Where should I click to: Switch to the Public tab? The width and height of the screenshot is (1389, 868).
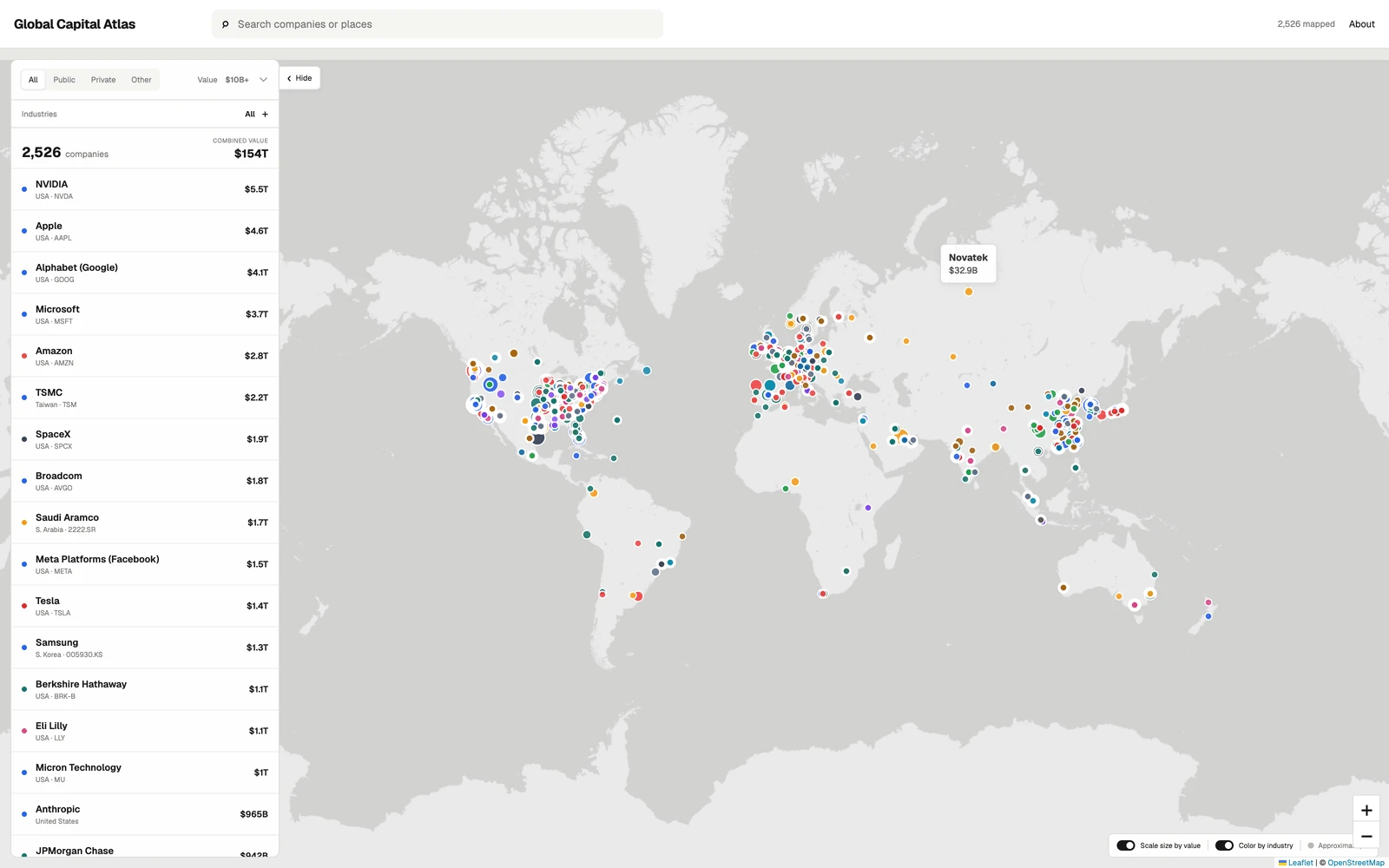pyautogui.click(x=64, y=80)
